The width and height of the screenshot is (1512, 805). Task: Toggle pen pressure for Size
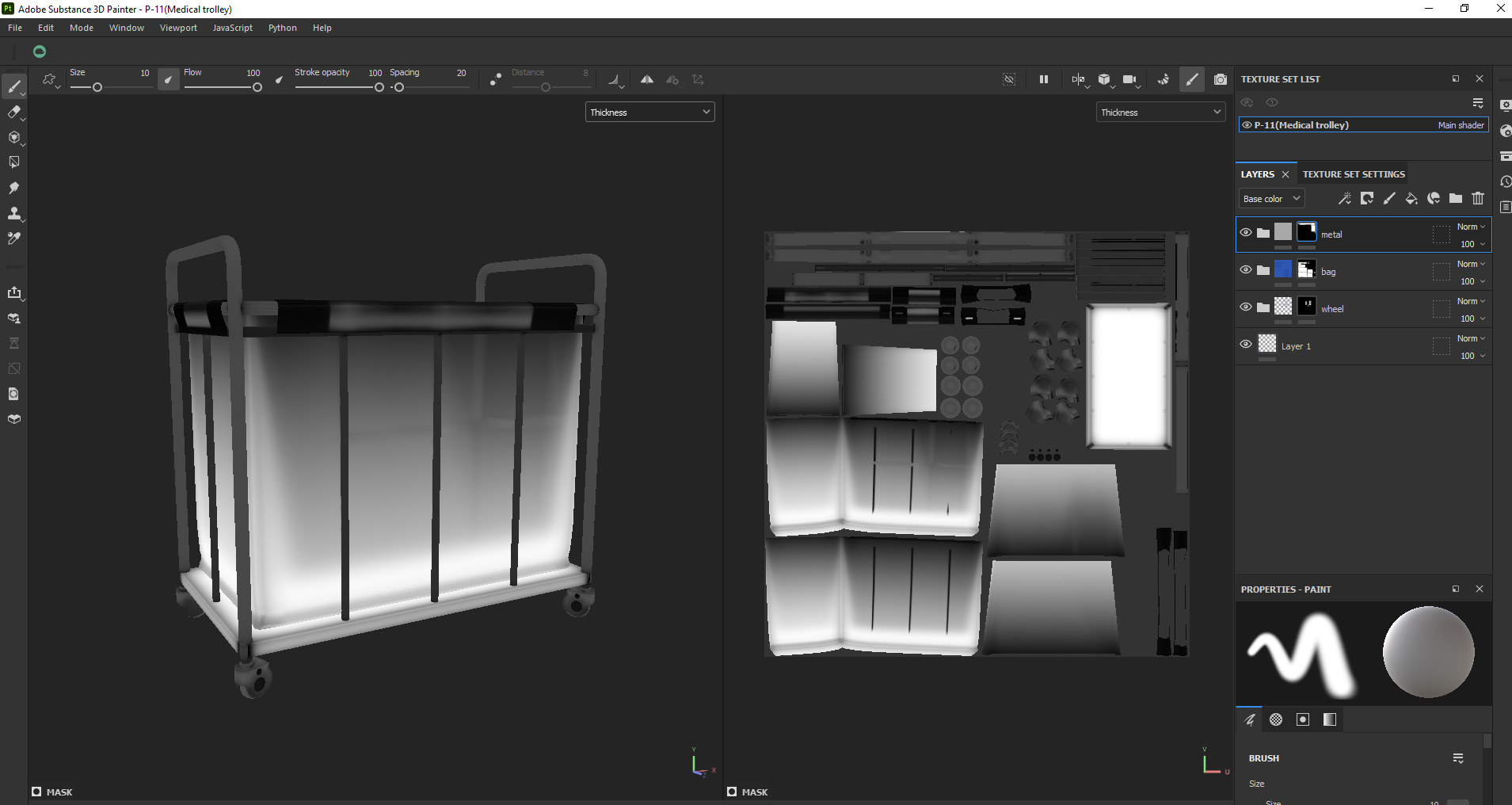tap(168, 79)
